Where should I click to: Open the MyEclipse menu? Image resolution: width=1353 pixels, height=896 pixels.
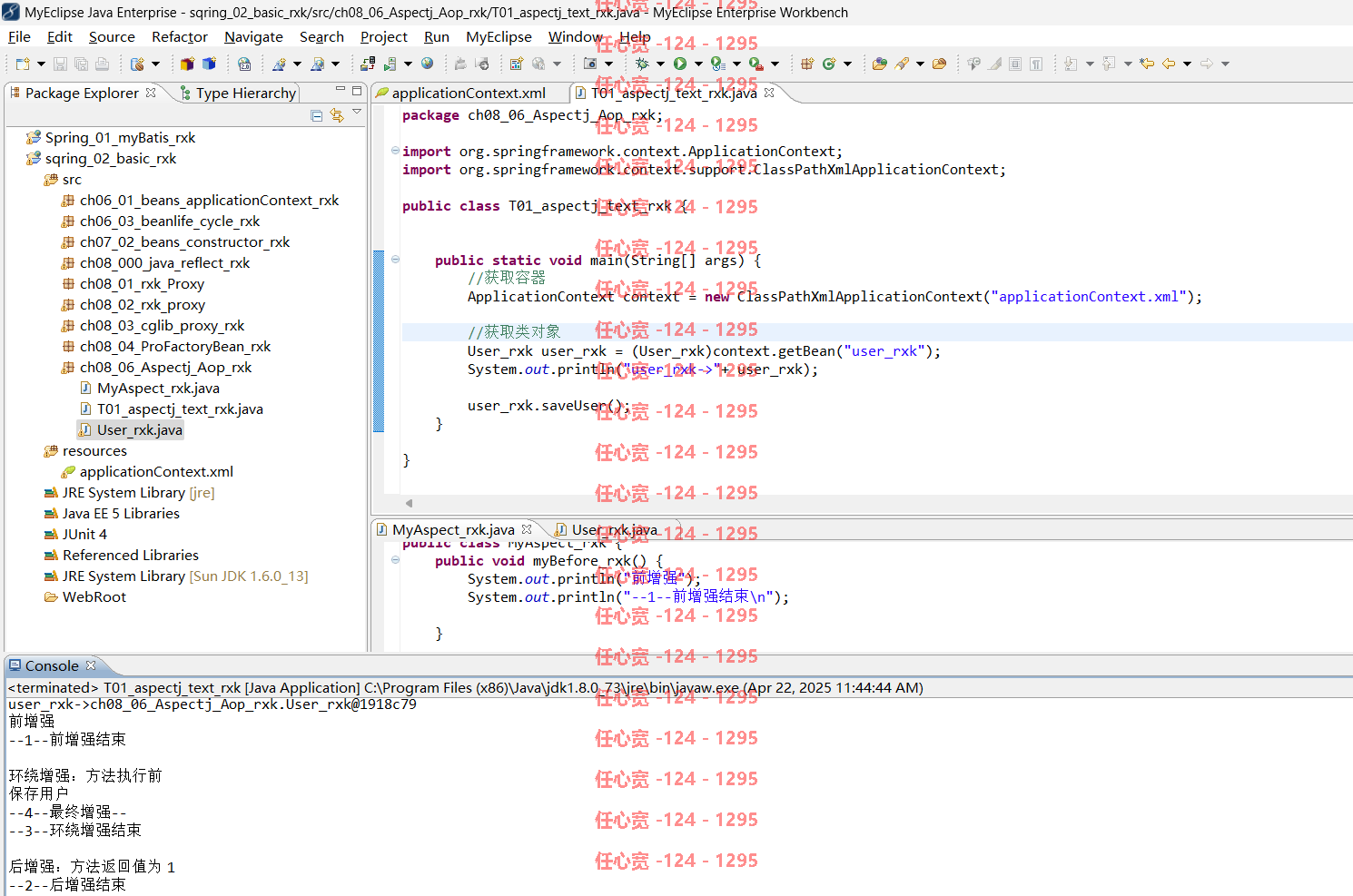499,36
